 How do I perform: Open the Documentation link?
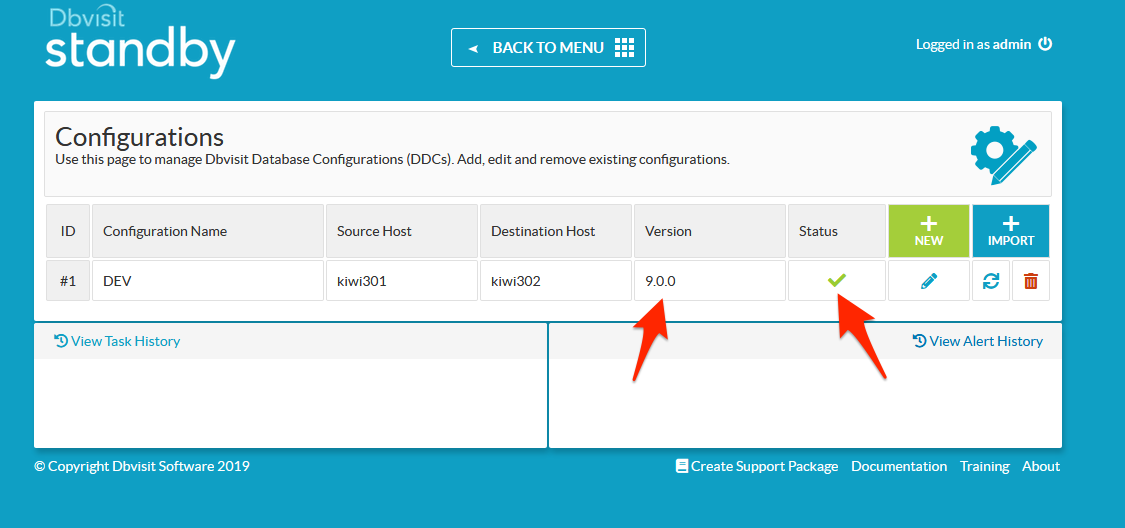(899, 466)
